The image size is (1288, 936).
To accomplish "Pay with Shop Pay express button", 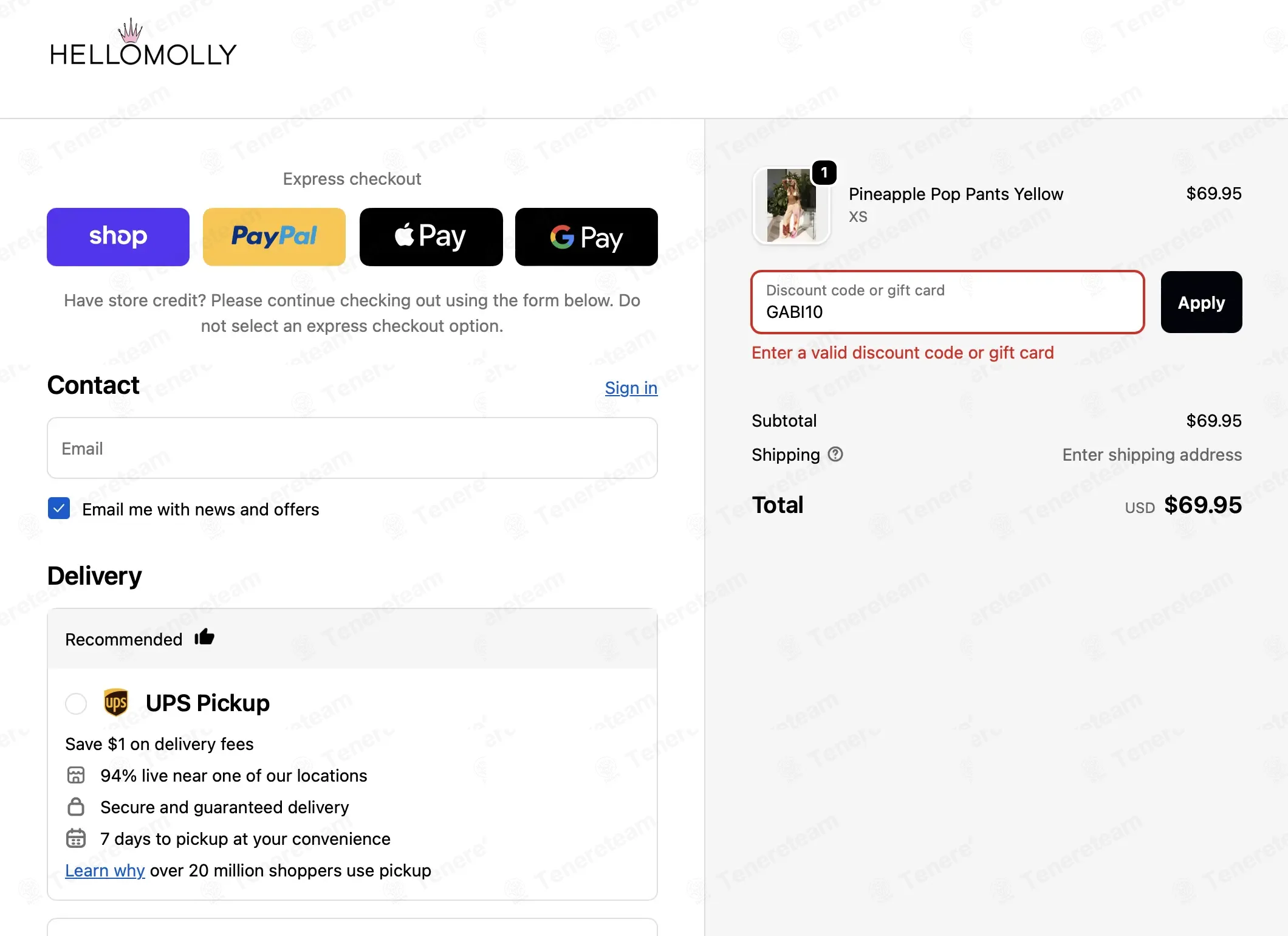I will tap(118, 237).
